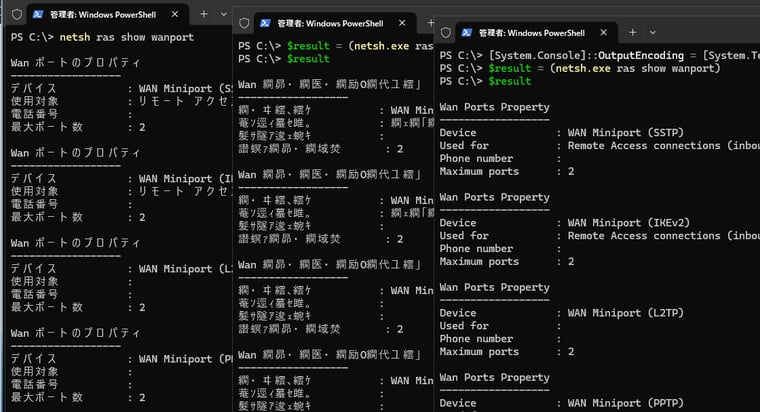
Task: Click the shield icon in the middle PowerShell window
Action: [x=244, y=23]
